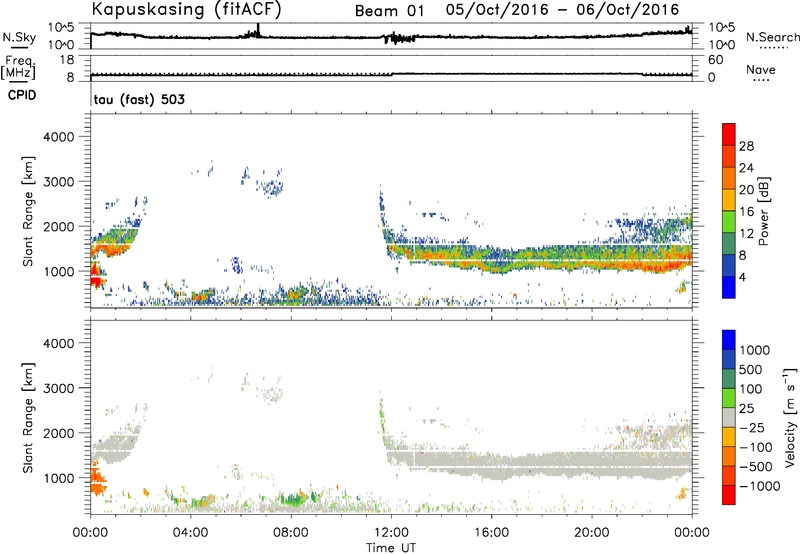Click the "Kapuskasing (fitACF)" plot title
Image resolution: width=800 pixels, height=554 pixels.
click(x=186, y=10)
